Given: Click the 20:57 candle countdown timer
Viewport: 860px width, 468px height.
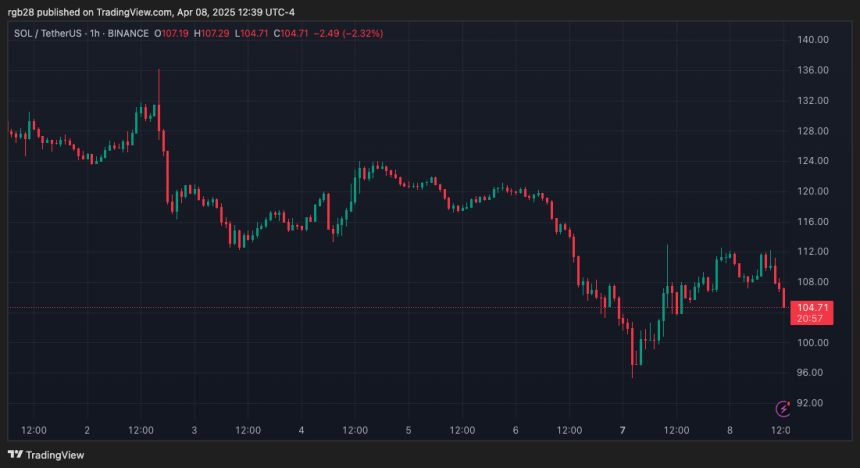Looking at the screenshot, I should [811, 319].
